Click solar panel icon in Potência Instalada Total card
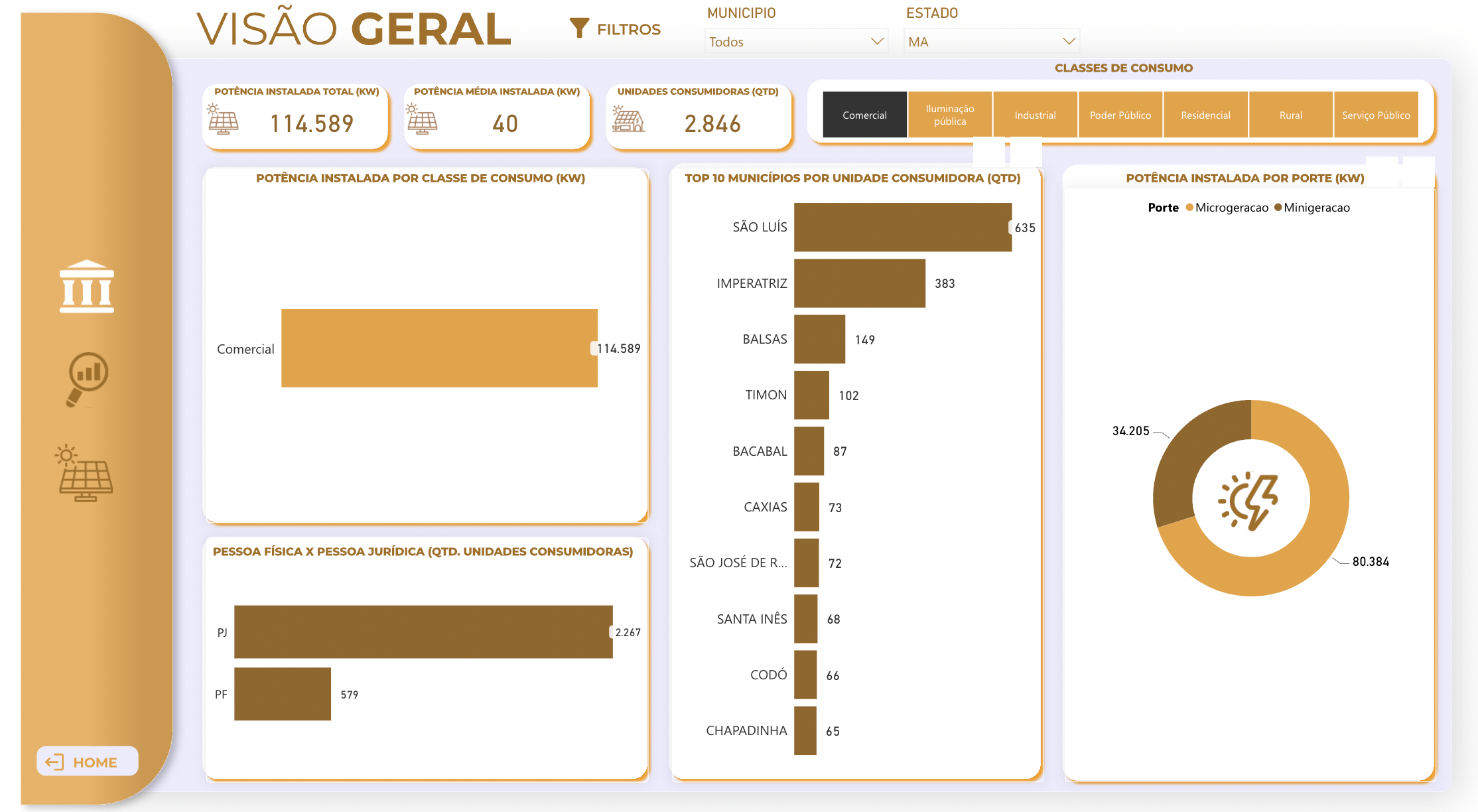This screenshot has height=812, width=1478. click(223, 119)
